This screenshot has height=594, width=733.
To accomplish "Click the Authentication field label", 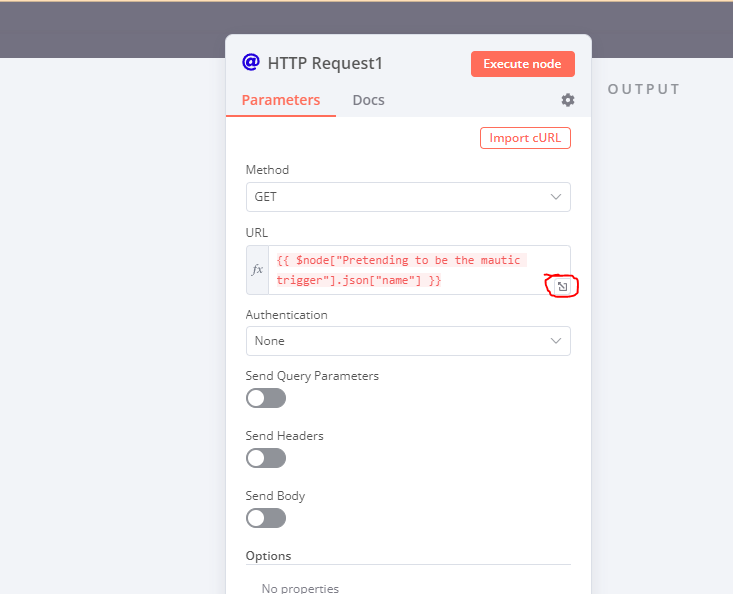I will [x=286, y=315].
